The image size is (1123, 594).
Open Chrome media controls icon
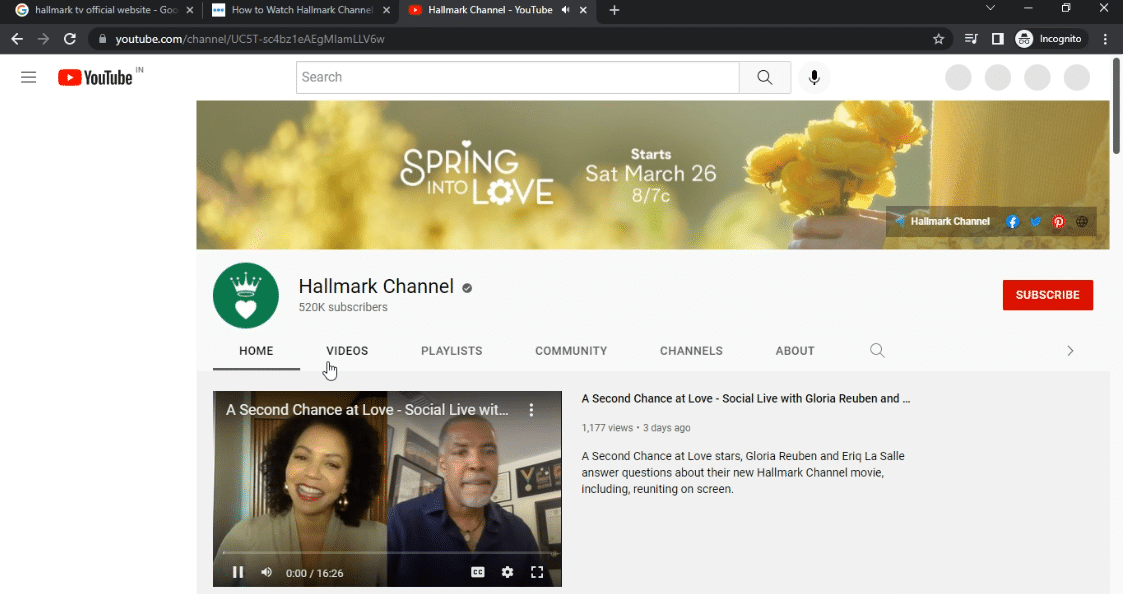(x=971, y=39)
